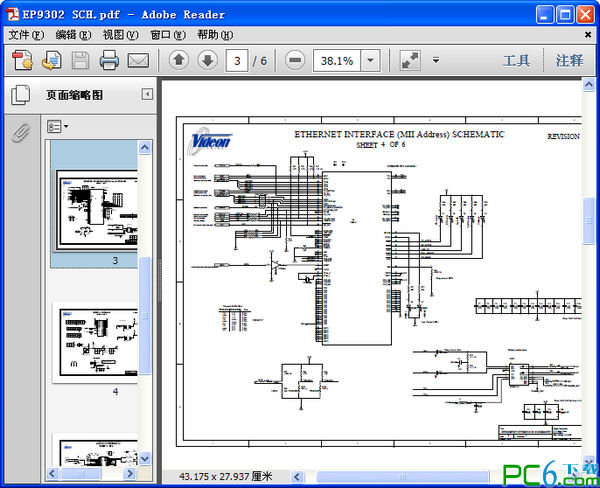Image resolution: width=600 pixels, height=488 pixels.
Task: Click the thumbnail panel vertical scrollbar
Action: [x=145, y=300]
